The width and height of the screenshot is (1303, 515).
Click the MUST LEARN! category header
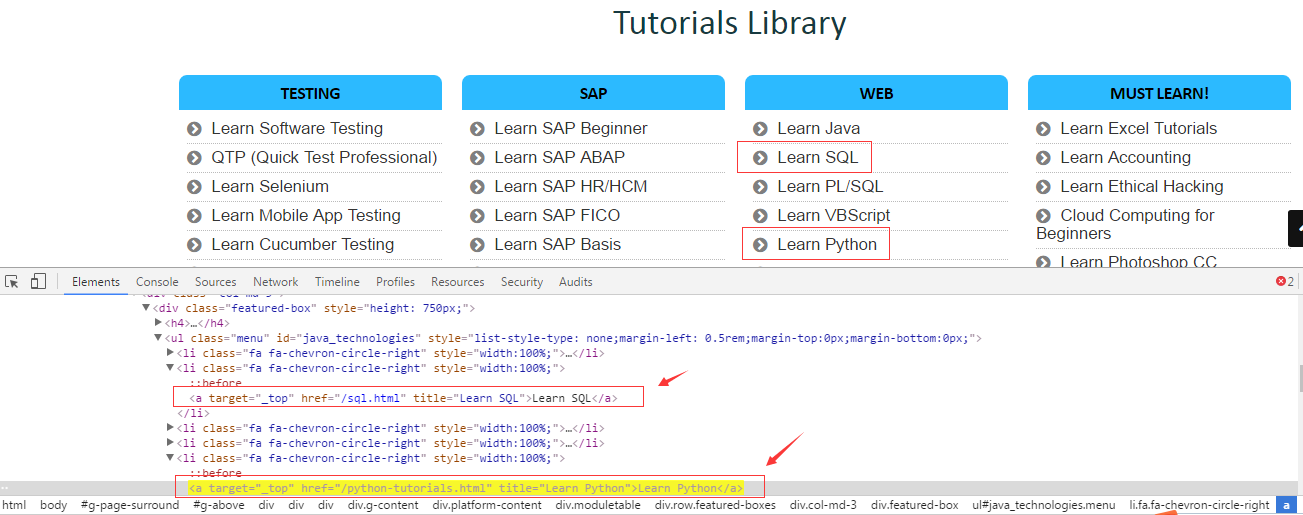pos(1159,93)
